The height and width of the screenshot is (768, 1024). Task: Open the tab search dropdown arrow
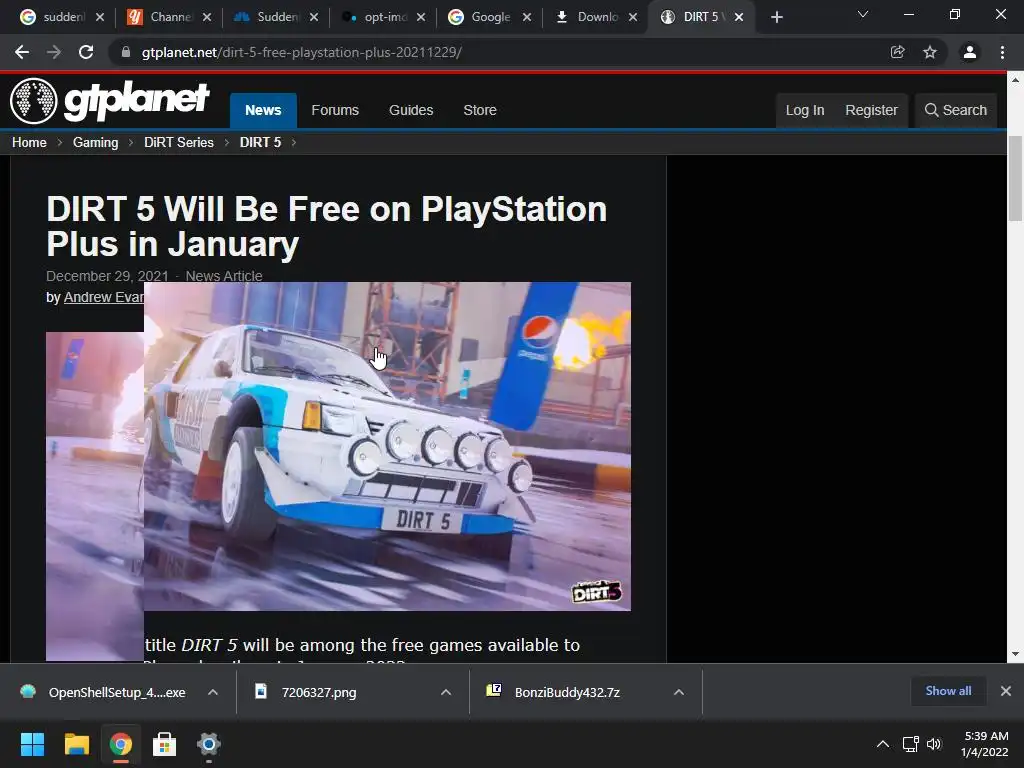[x=863, y=14]
